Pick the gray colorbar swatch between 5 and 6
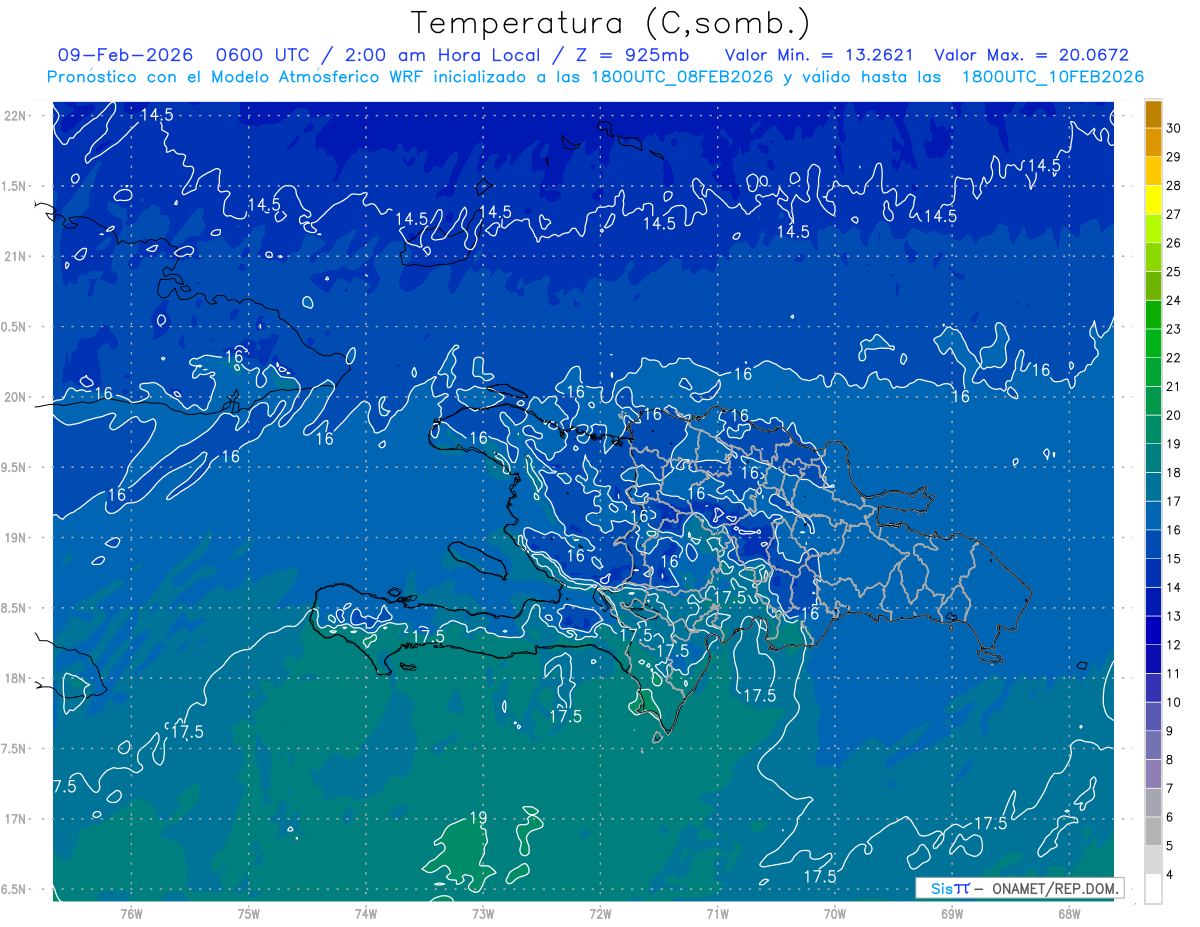 pyautogui.click(x=1153, y=832)
